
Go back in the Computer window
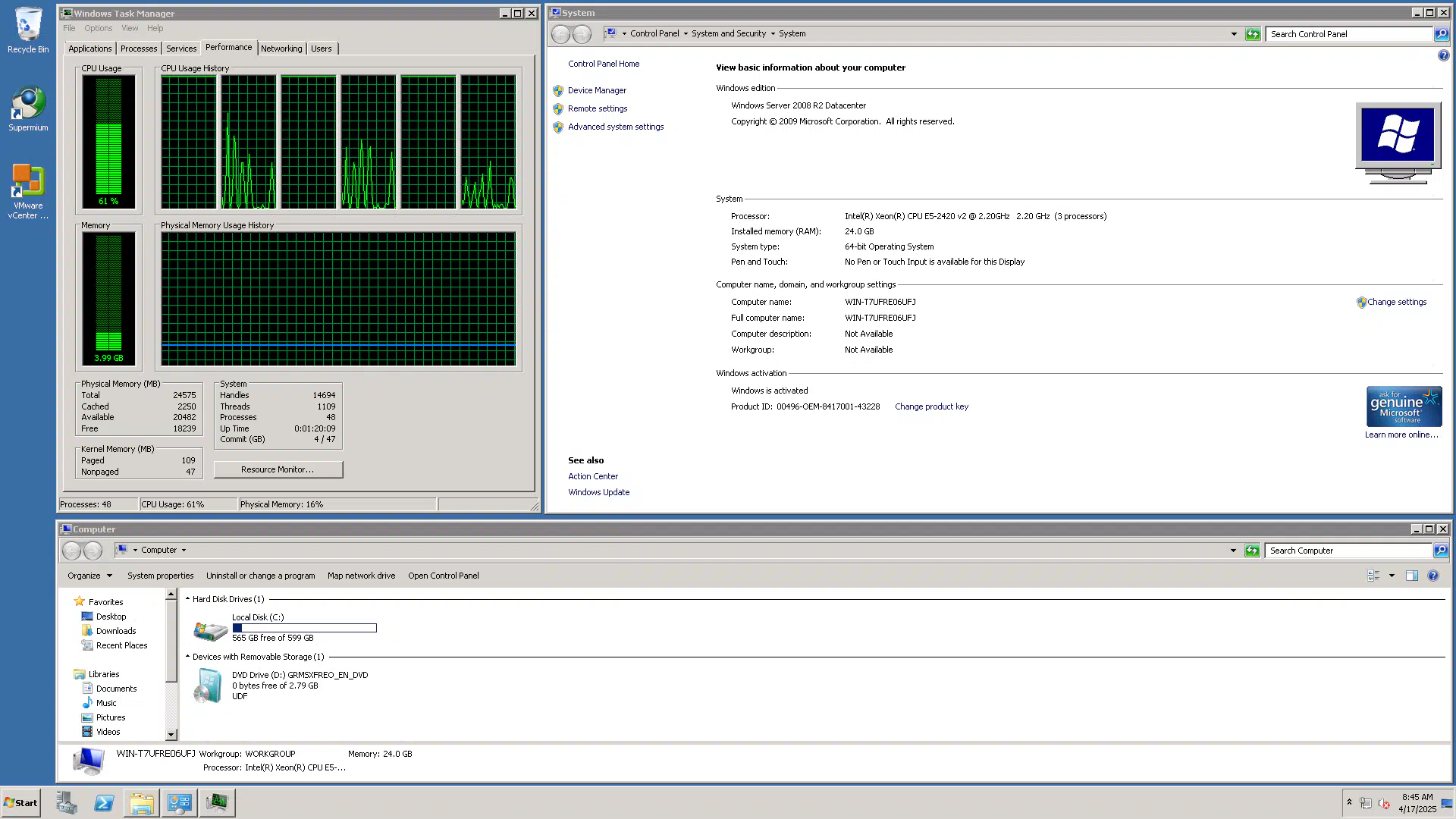point(72,551)
